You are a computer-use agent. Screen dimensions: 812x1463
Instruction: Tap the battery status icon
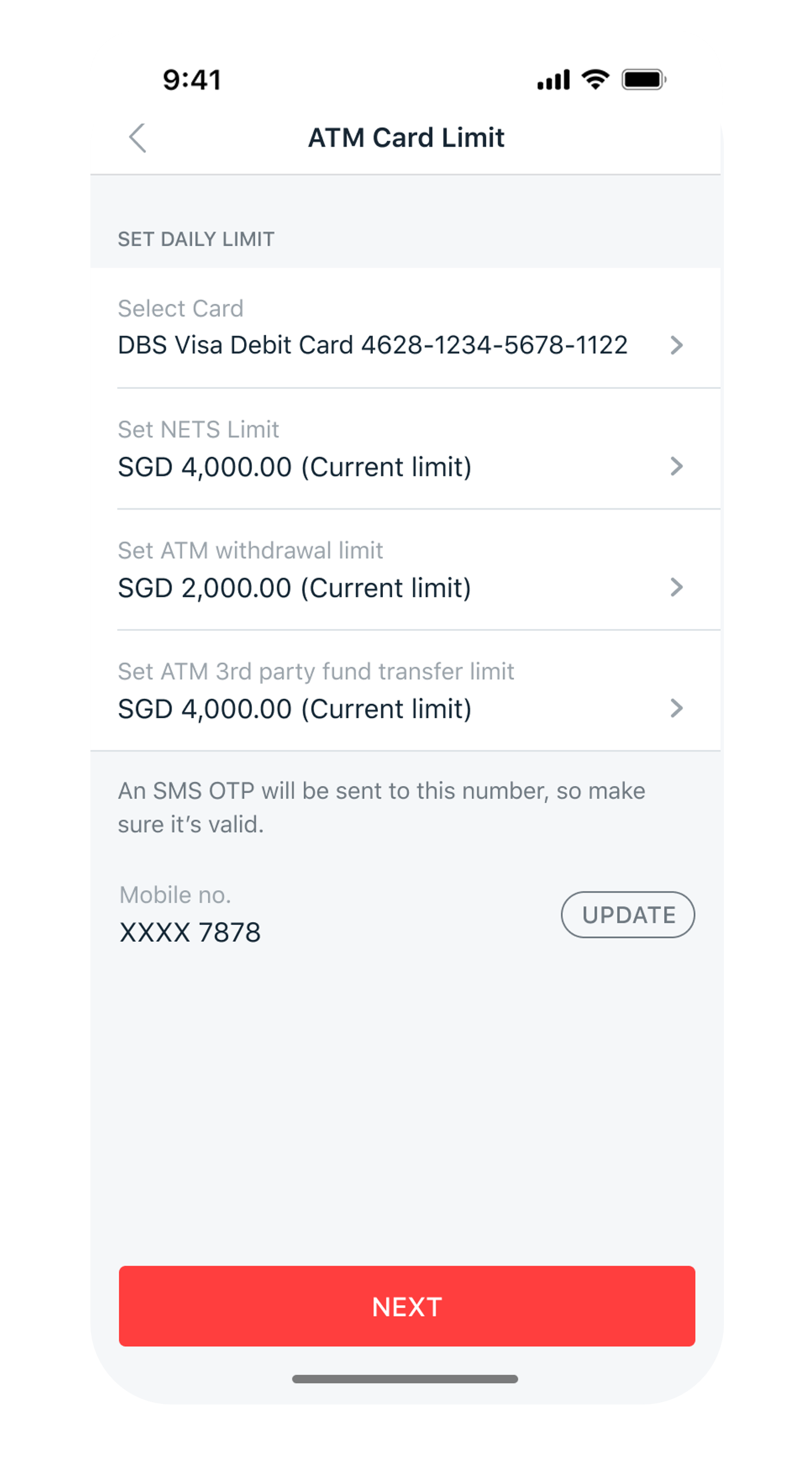(644, 79)
